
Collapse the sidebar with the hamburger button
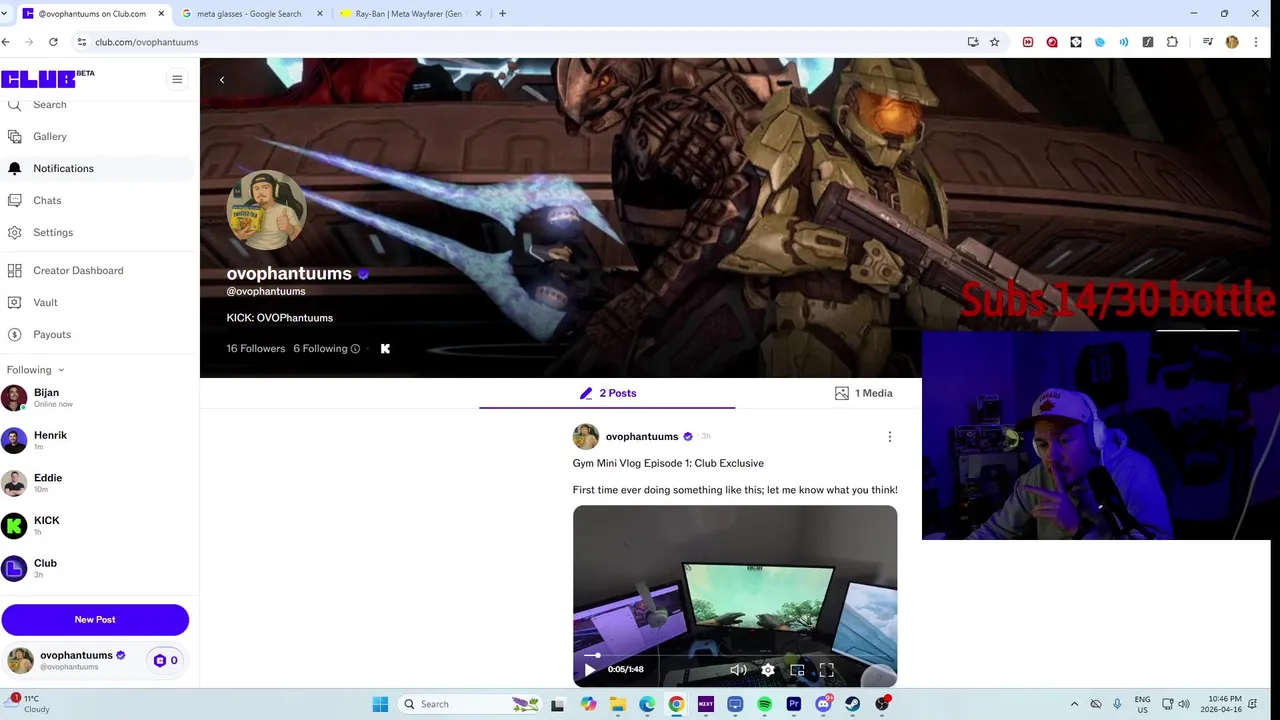point(177,79)
